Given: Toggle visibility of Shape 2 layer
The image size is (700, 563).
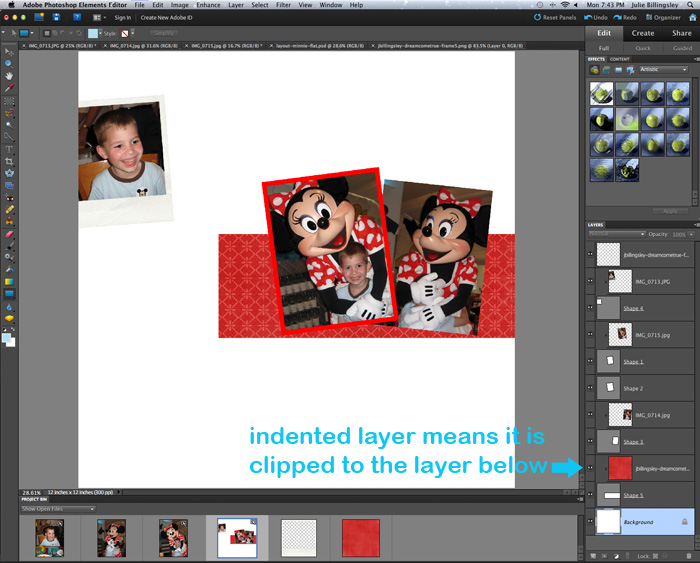Looking at the screenshot, I should coord(590,387).
